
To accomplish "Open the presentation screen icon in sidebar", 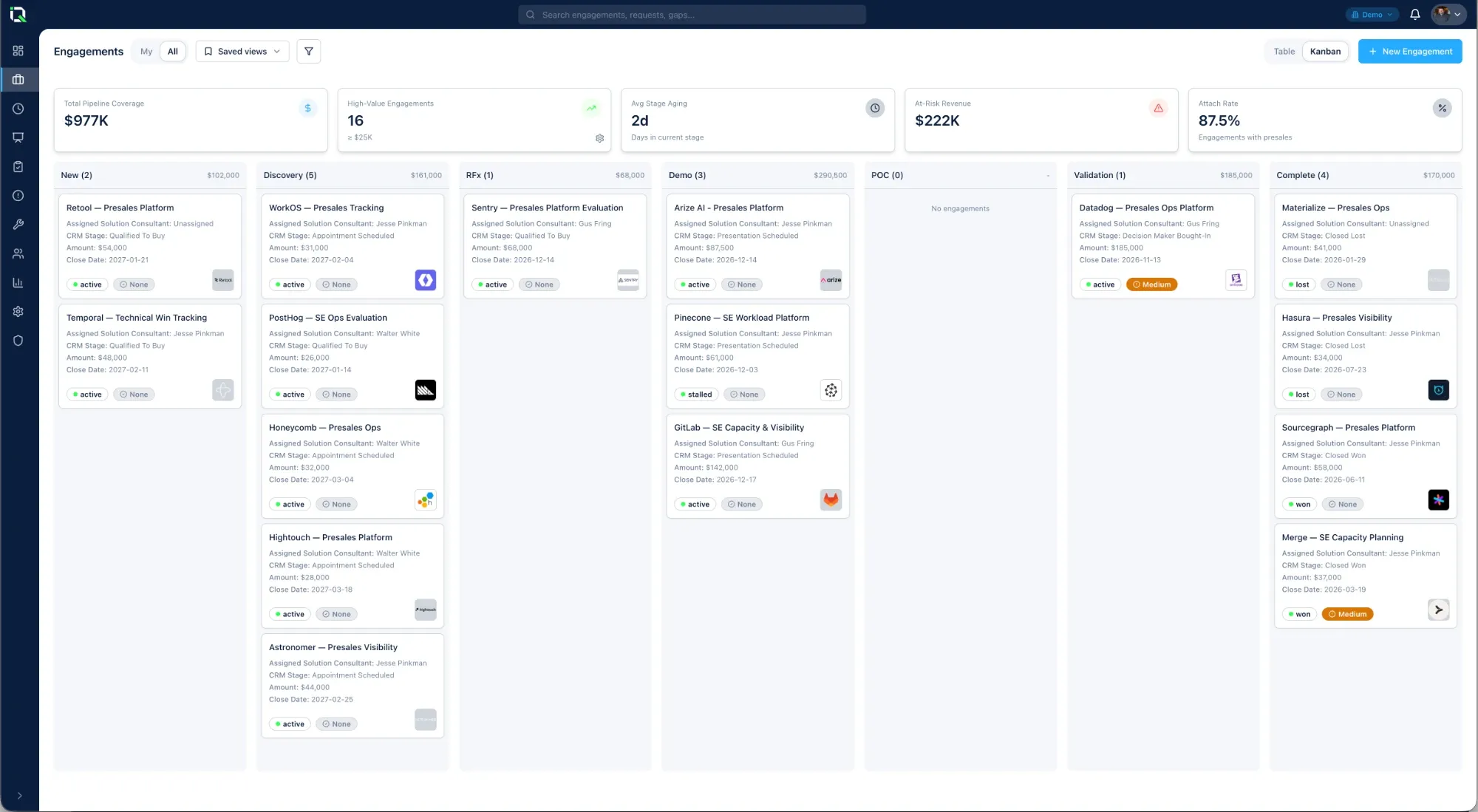I will pyautogui.click(x=18, y=137).
